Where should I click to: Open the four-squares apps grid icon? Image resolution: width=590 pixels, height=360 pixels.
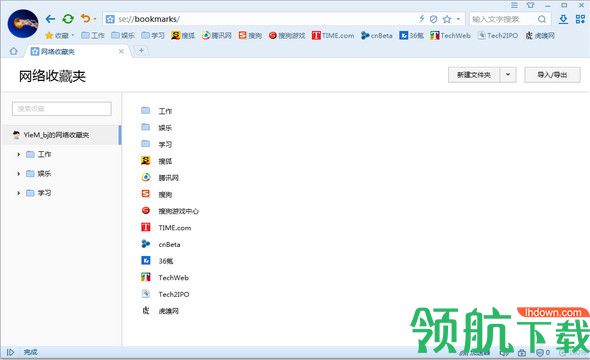[x=580, y=19]
